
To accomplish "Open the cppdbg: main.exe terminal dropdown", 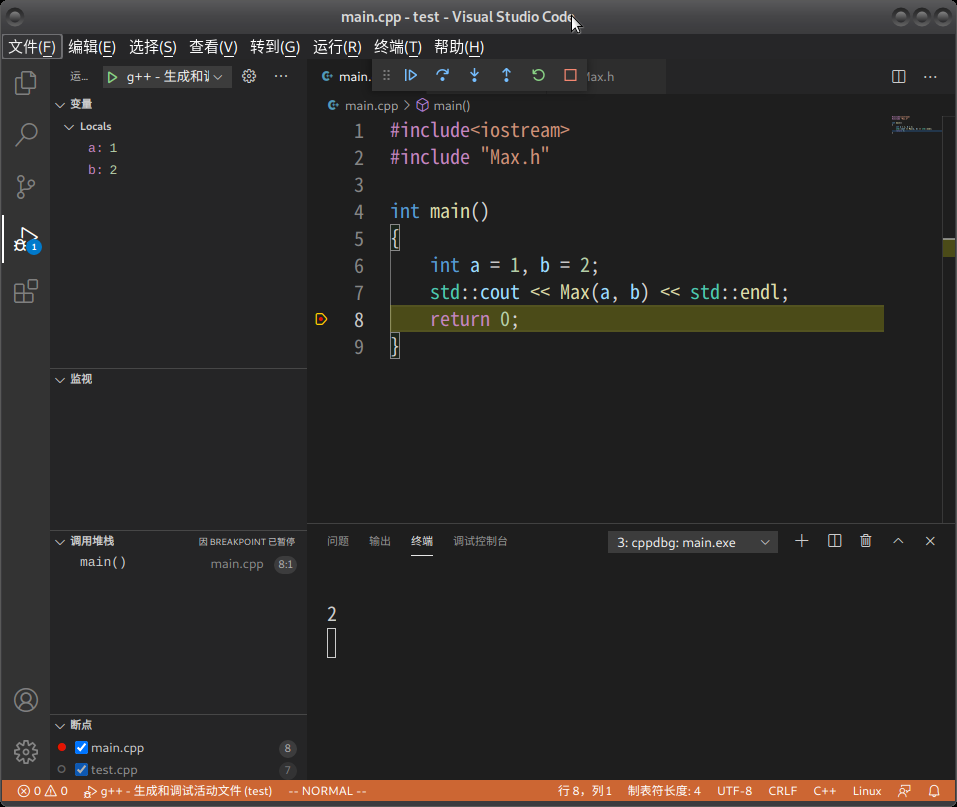I will 692,541.
